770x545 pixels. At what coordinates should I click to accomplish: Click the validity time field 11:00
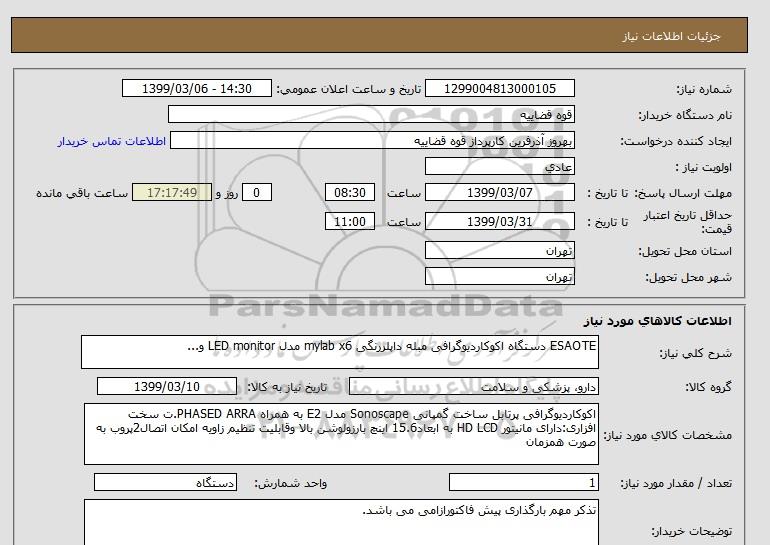coord(350,221)
